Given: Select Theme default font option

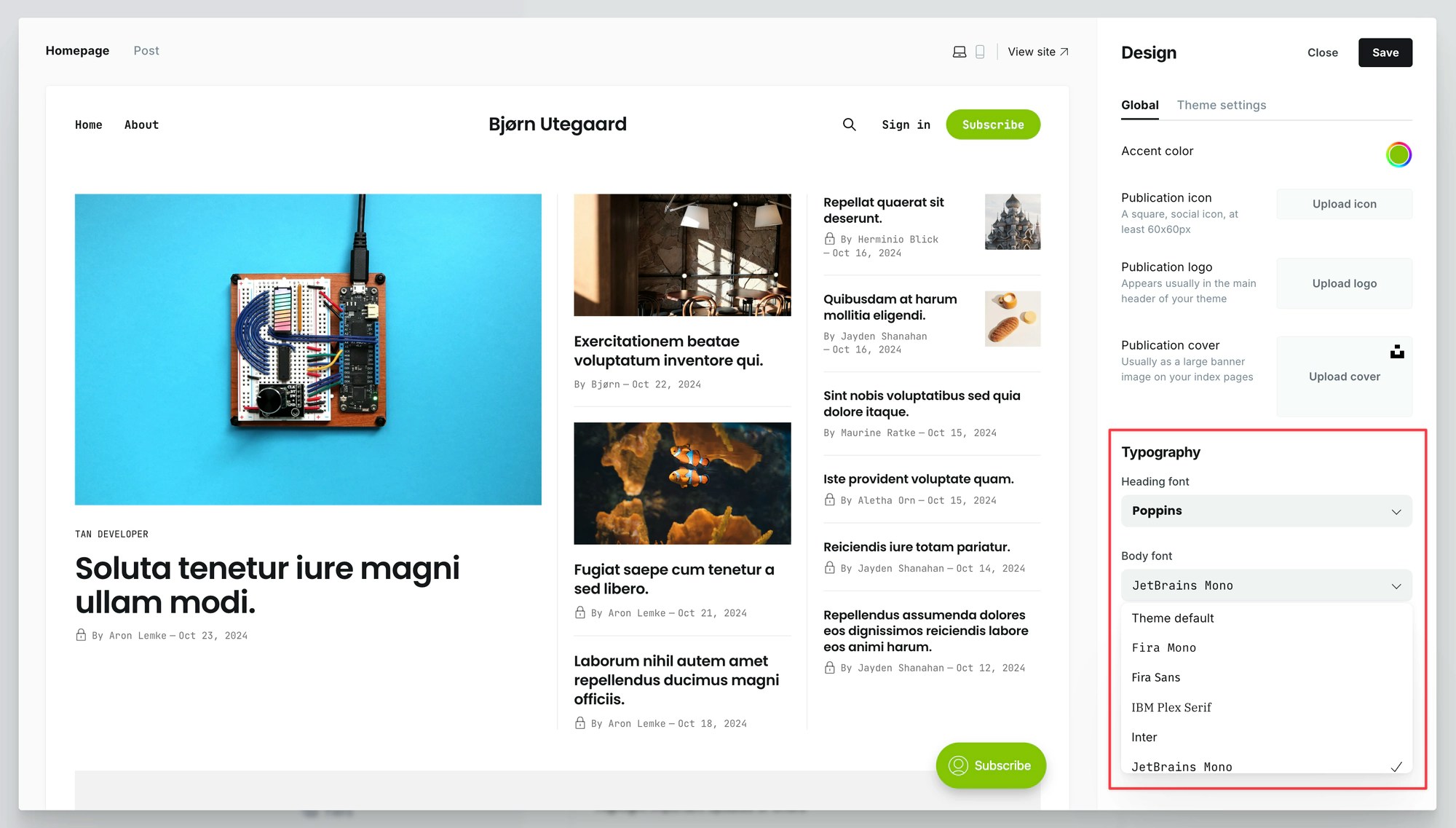Looking at the screenshot, I should coord(1172,618).
